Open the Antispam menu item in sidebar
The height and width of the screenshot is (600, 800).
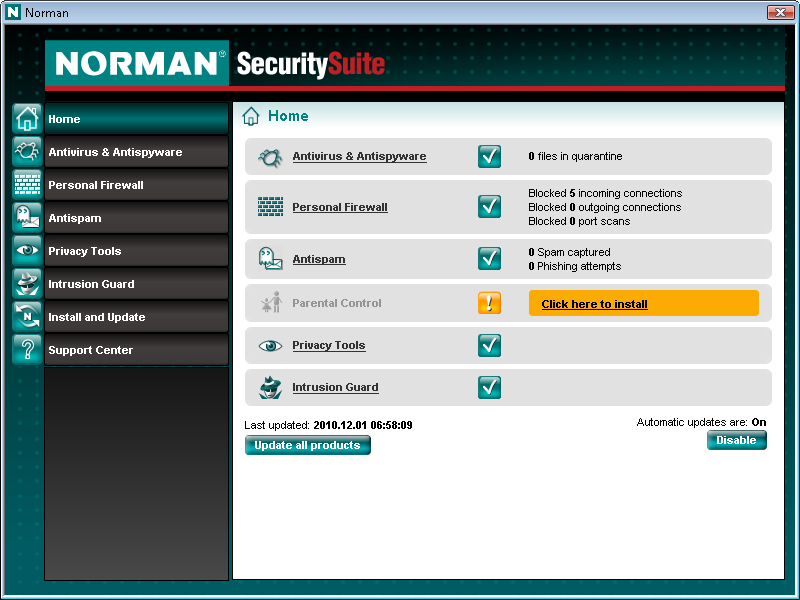click(136, 218)
